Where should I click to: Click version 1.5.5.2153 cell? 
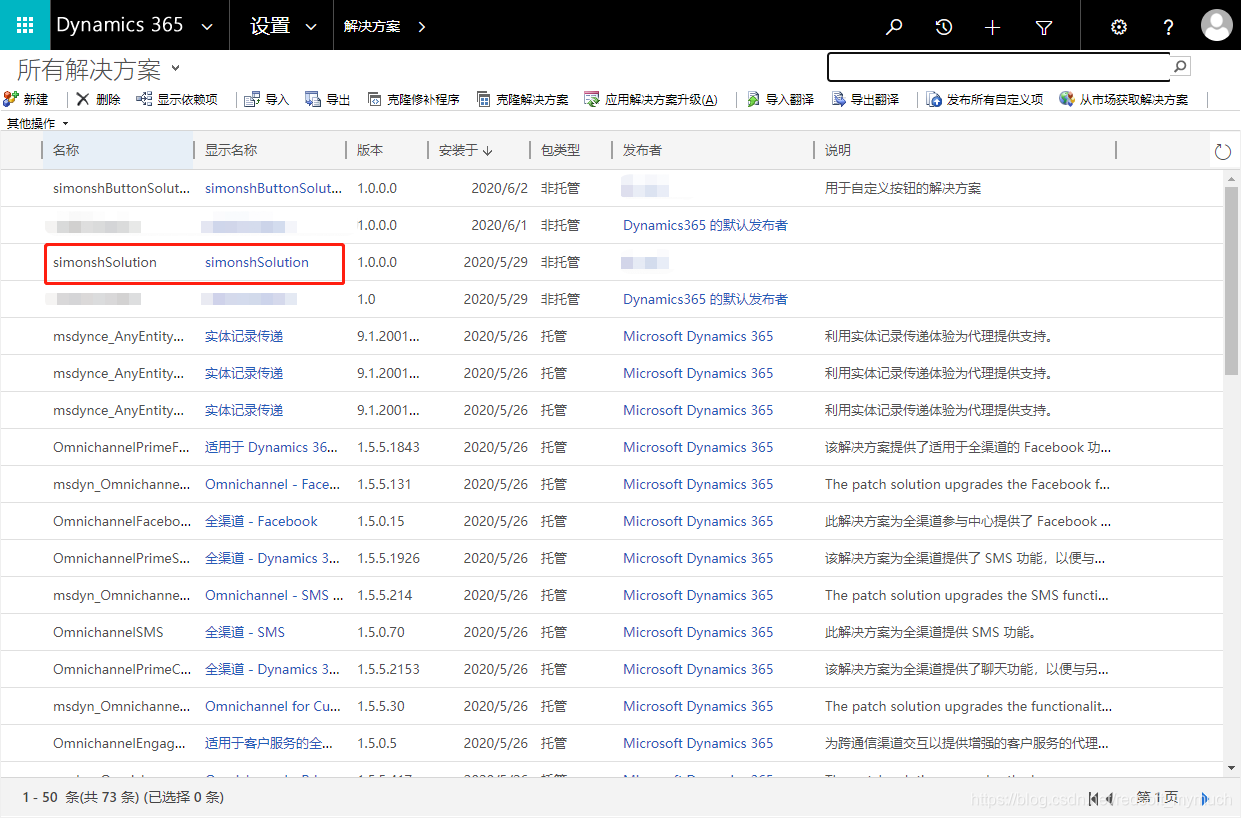[388, 669]
